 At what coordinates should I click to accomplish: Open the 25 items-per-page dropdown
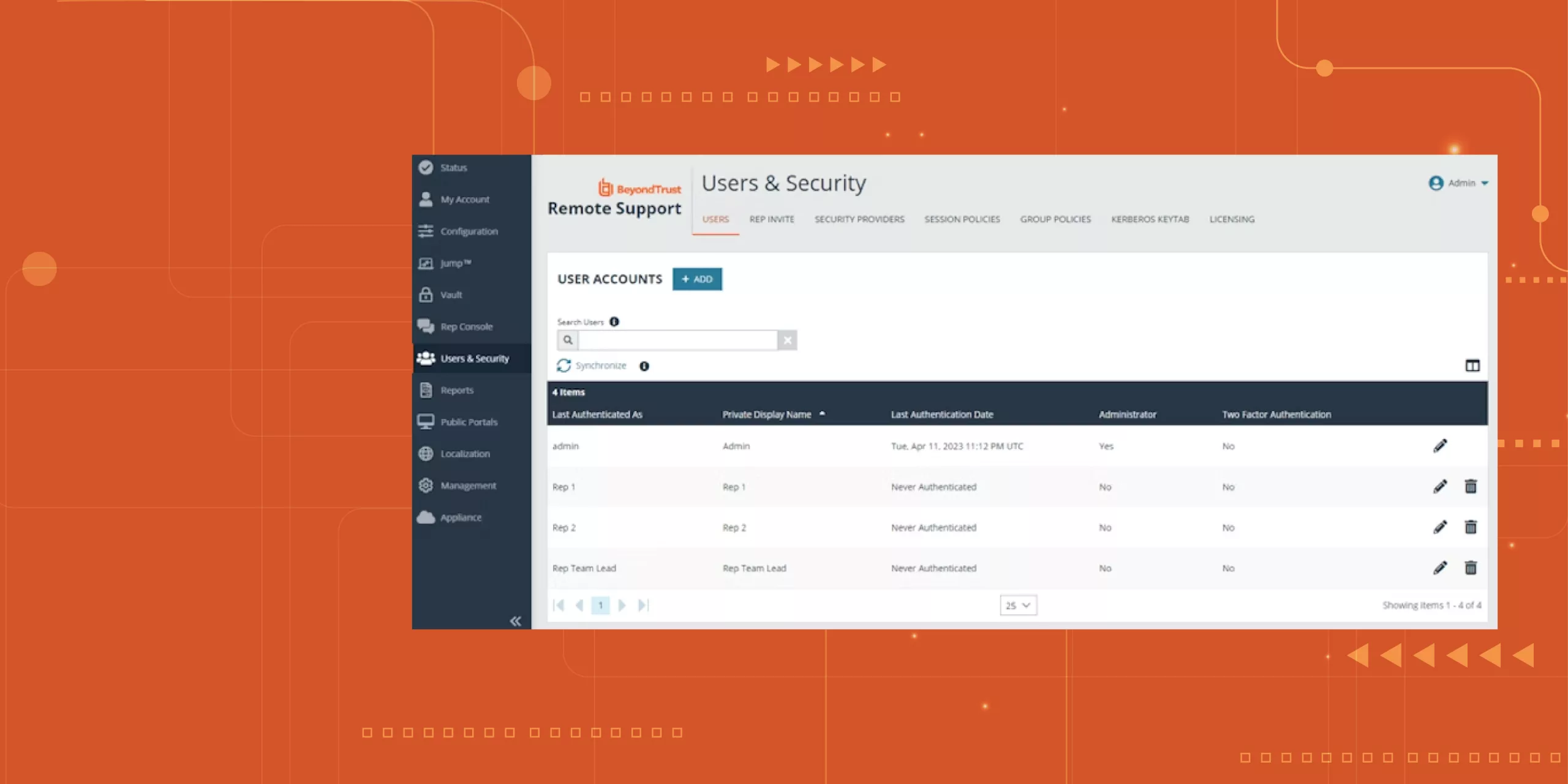point(1018,605)
